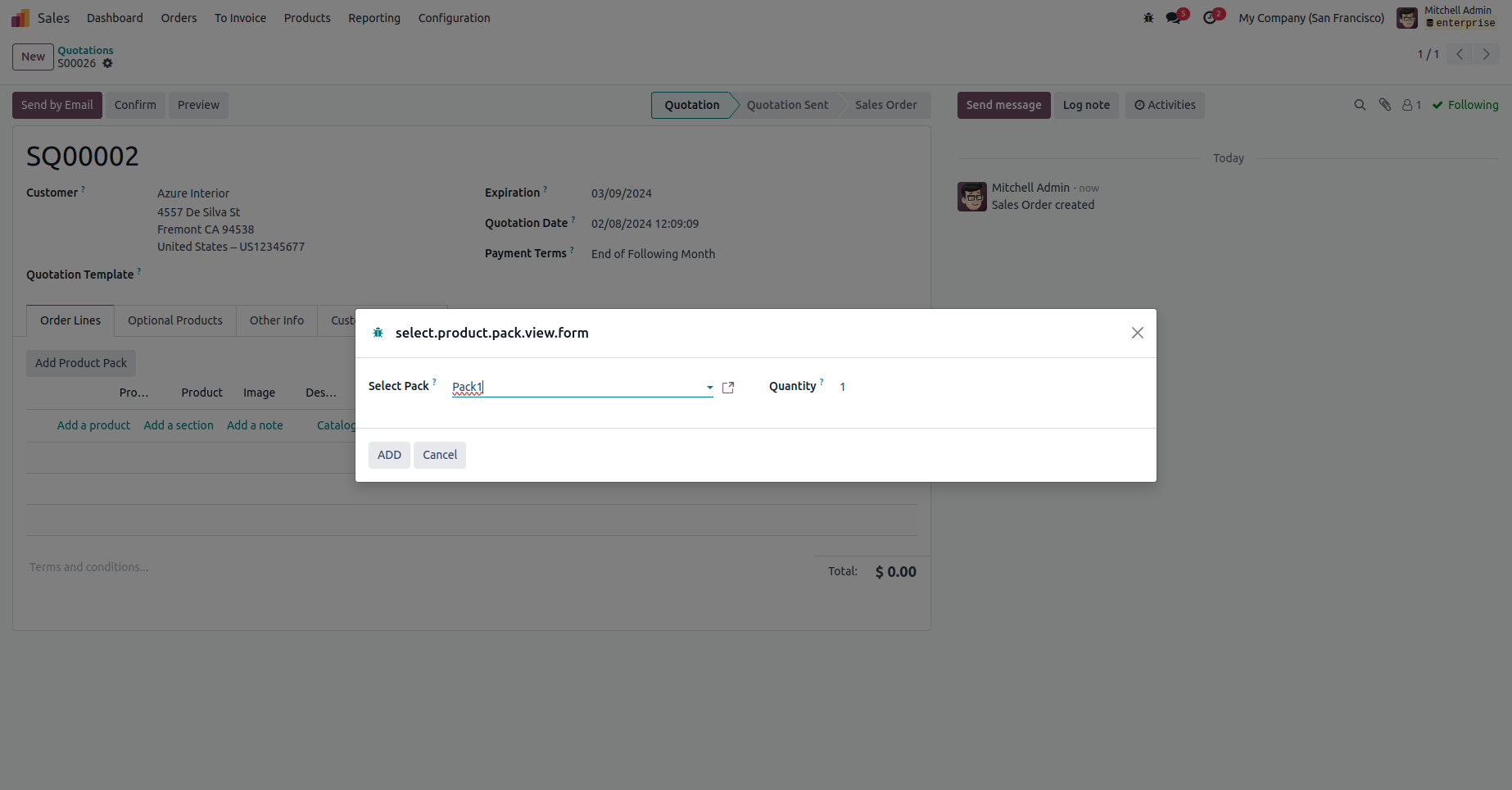
Task: Open the conversations message icon
Action: pos(1175,18)
